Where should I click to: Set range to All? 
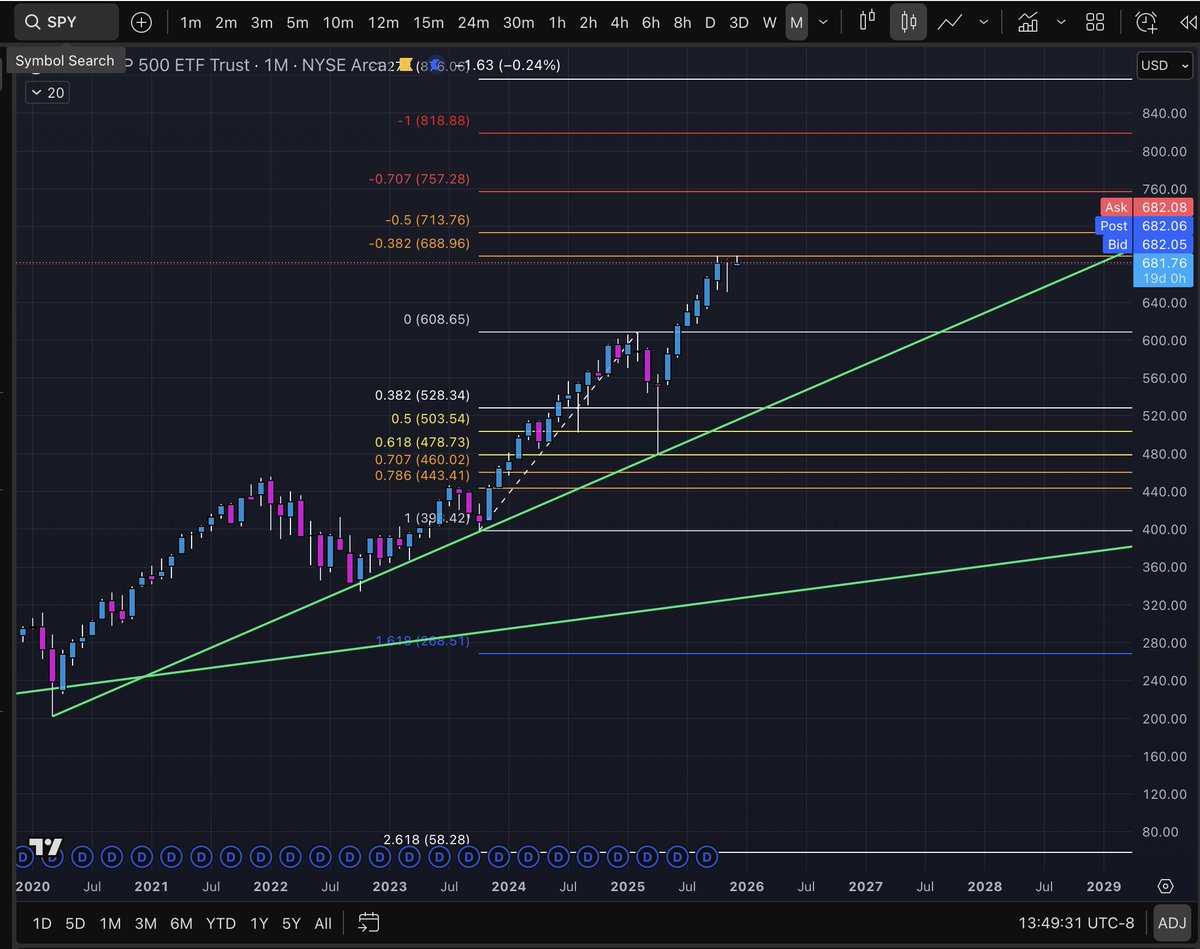pos(323,923)
